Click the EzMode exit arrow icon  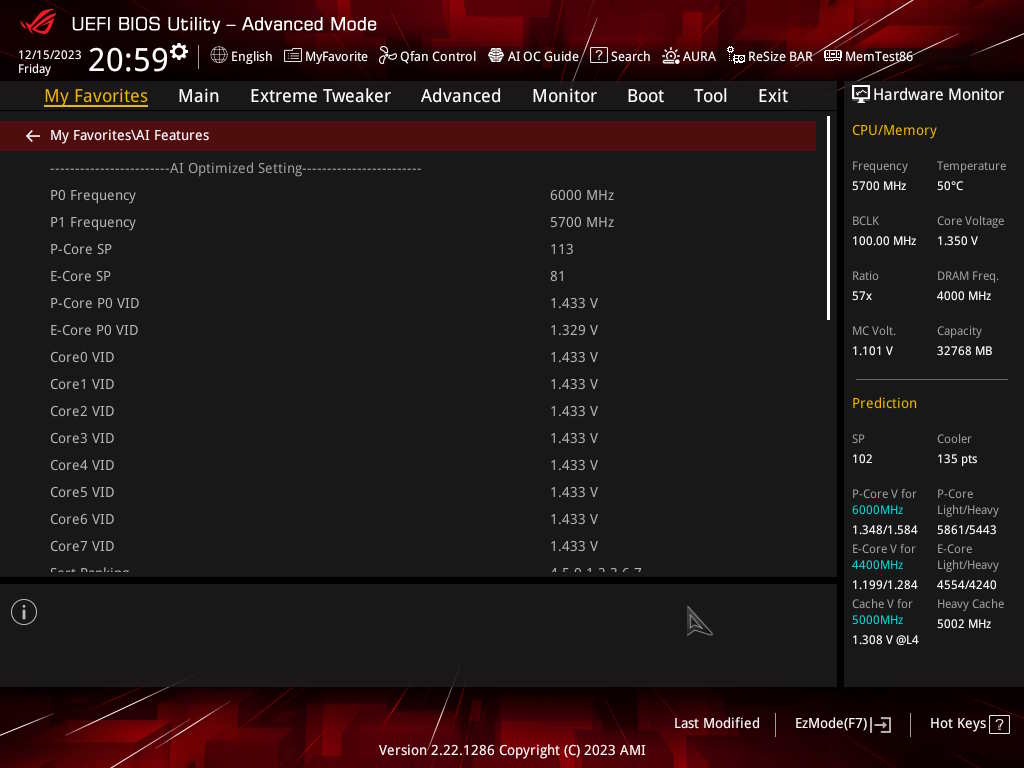click(x=881, y=724)
